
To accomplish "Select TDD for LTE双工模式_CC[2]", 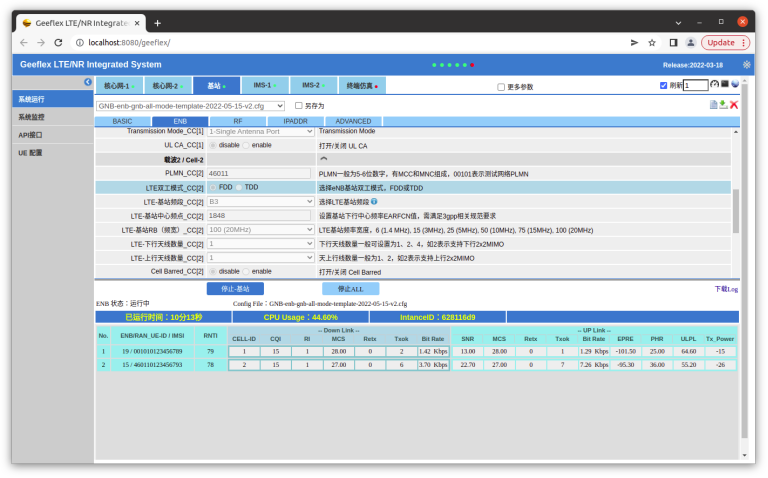I will pyautogui.click(x=239, y=188).
